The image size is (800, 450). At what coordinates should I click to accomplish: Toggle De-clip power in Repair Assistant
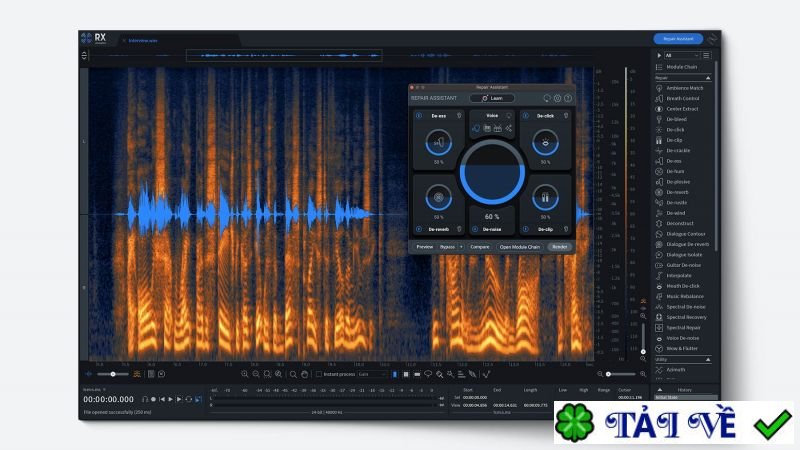pyautogui.click(x=526, y=229)
